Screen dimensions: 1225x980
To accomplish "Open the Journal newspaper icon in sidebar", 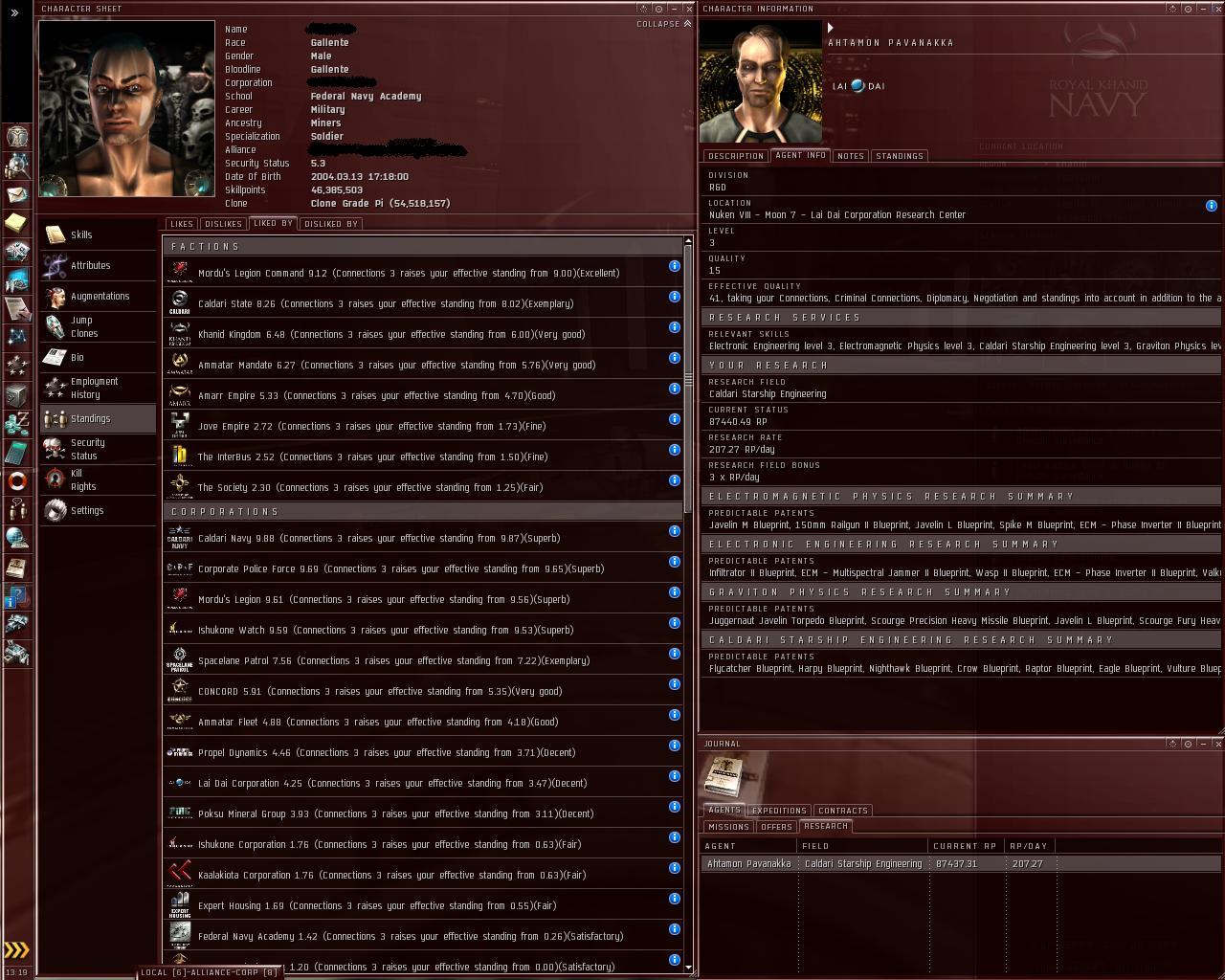I will point(17,568).
